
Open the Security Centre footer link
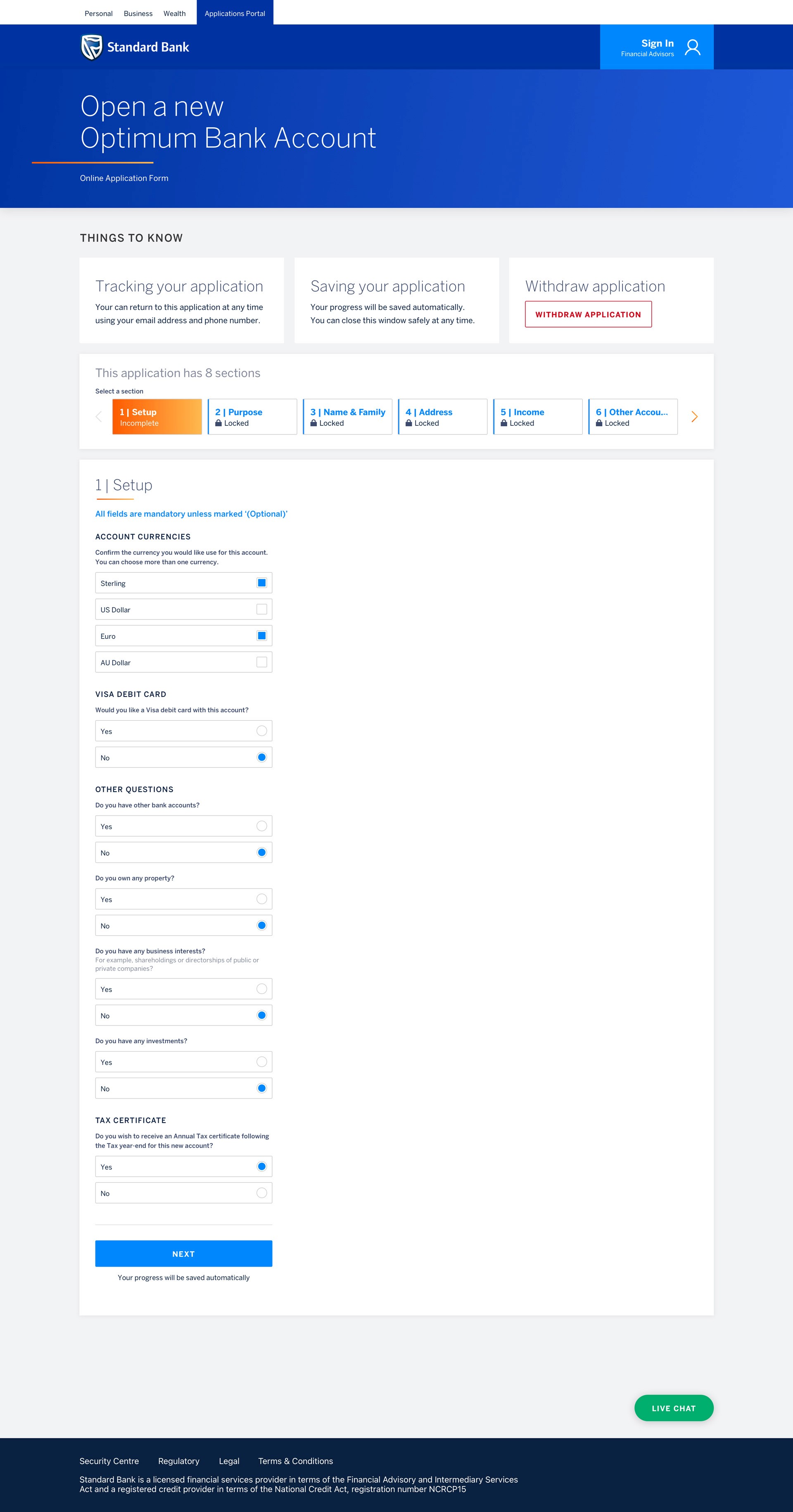109,1461
